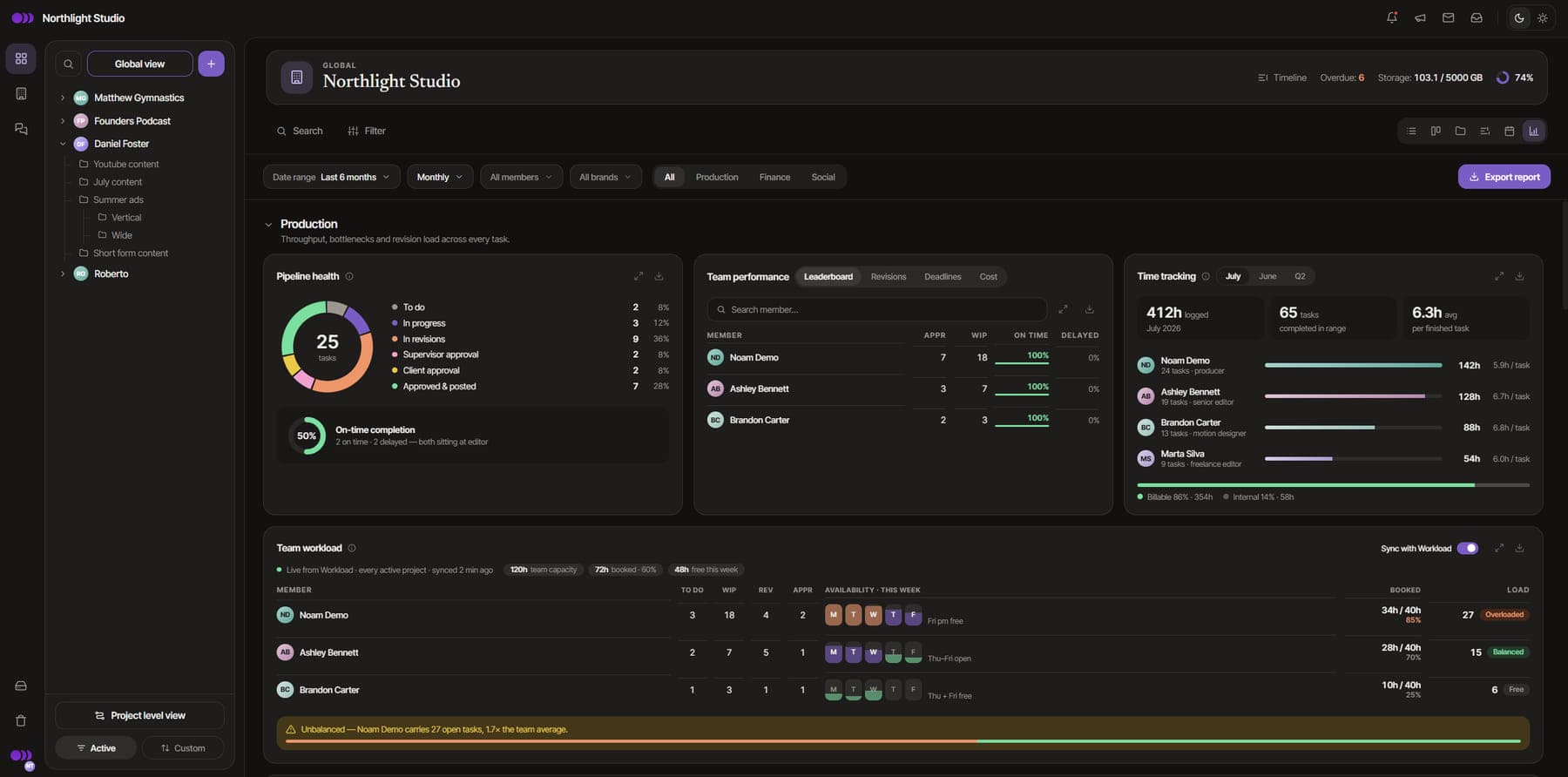Viewport: 1568px width, 777px height.
Task: Open the trash icon in left rail
Action: pos(21,720)
